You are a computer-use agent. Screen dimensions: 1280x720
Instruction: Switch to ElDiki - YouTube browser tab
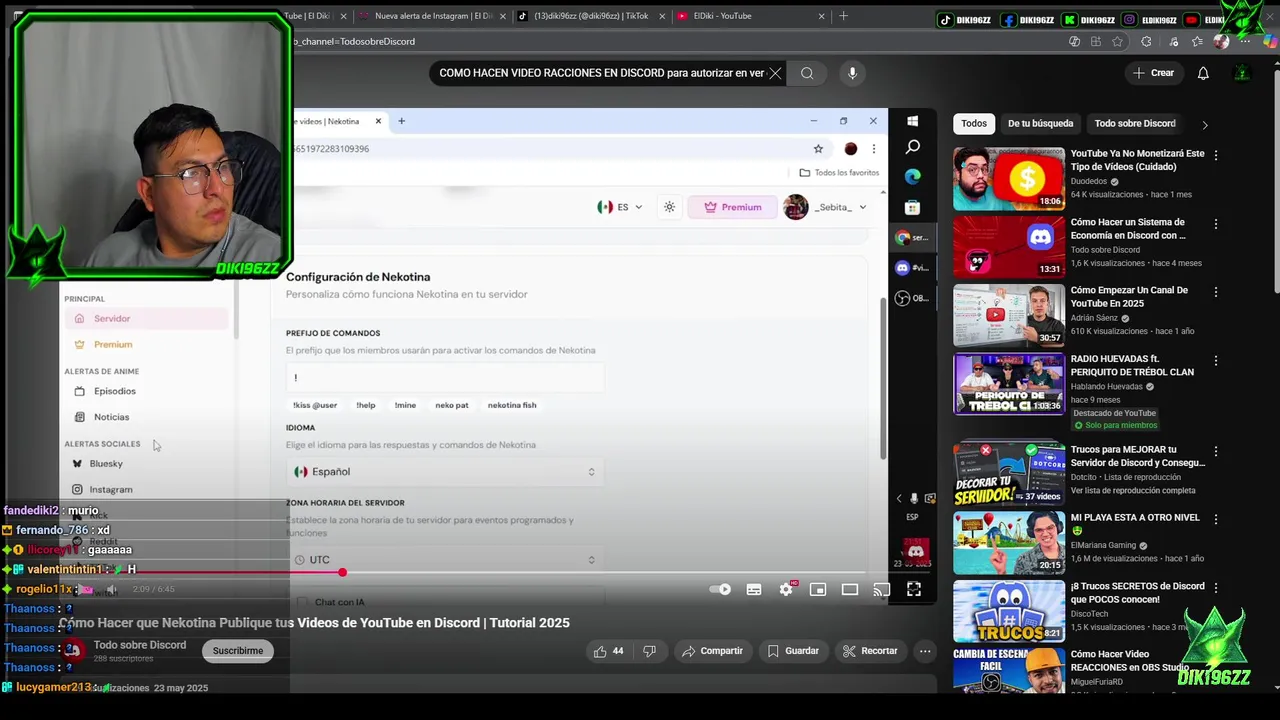point(750,16)
